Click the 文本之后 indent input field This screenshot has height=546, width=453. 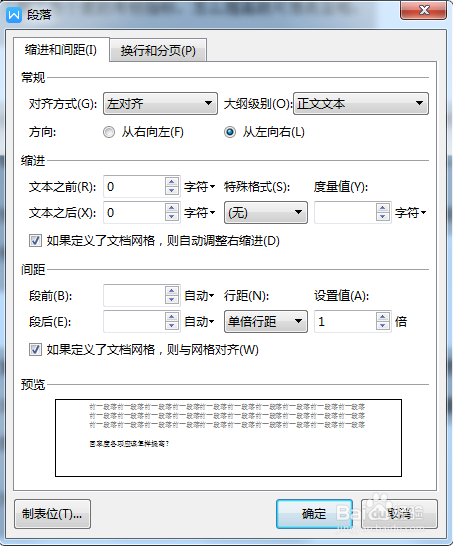coord(134,212)
